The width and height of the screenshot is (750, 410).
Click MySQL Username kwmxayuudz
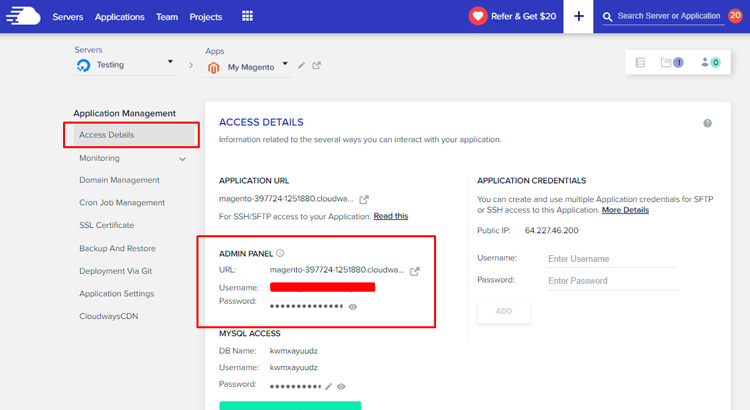tap(294, 367)
